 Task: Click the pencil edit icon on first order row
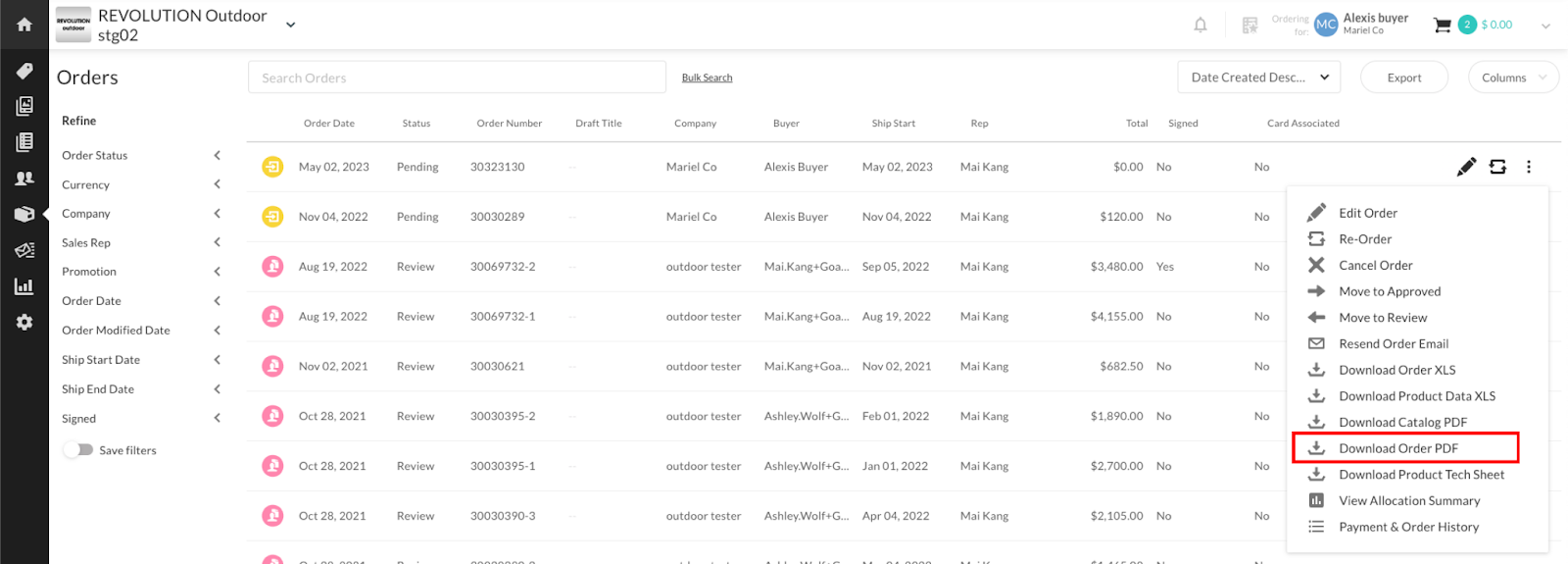tap(1466, 167)
